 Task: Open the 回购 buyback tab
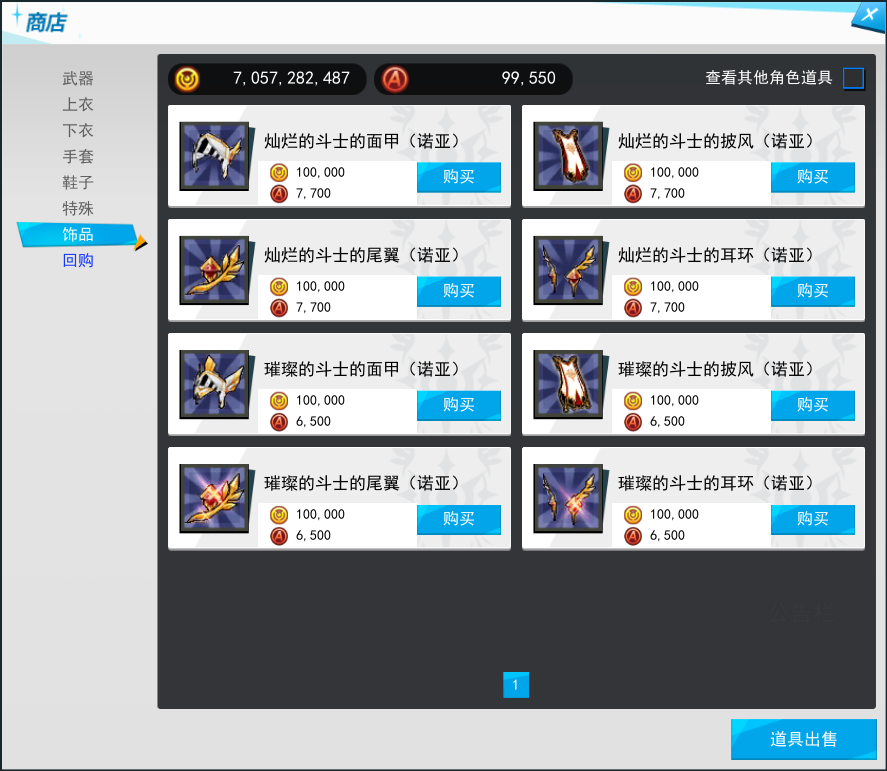[78, 261]
